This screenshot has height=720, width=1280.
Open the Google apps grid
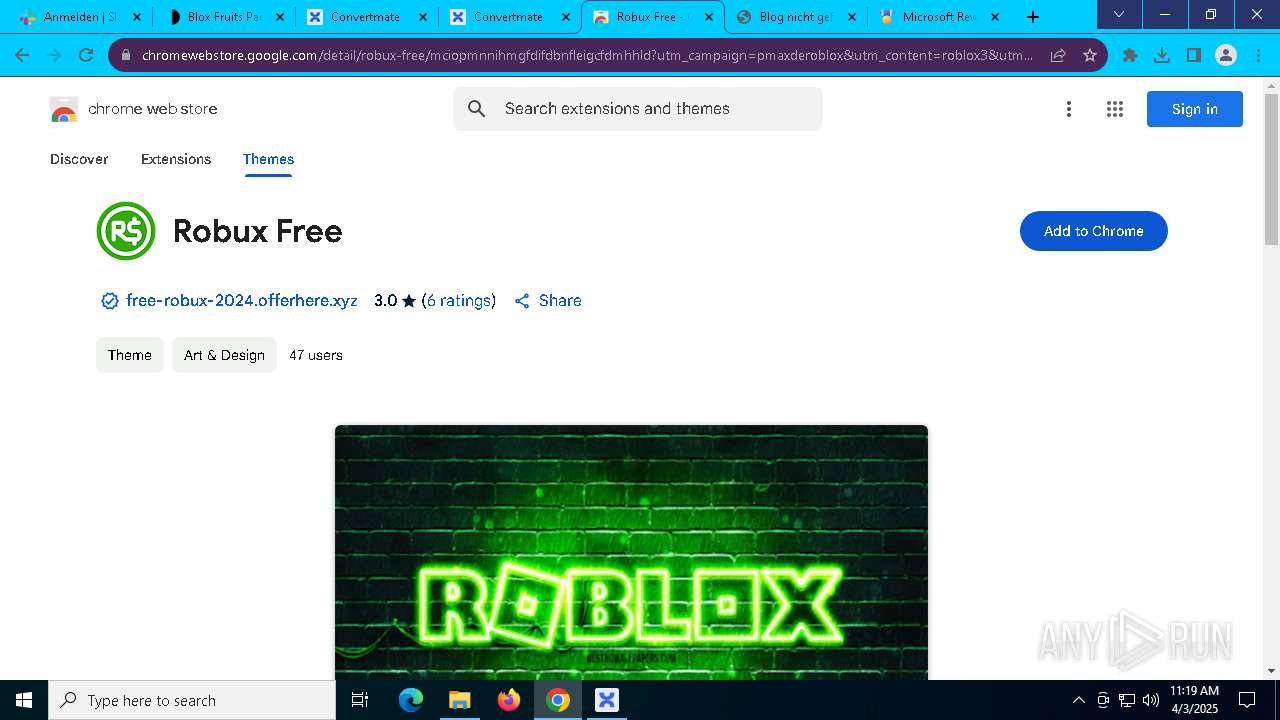pyautogui.click(x=1115, y=109)
